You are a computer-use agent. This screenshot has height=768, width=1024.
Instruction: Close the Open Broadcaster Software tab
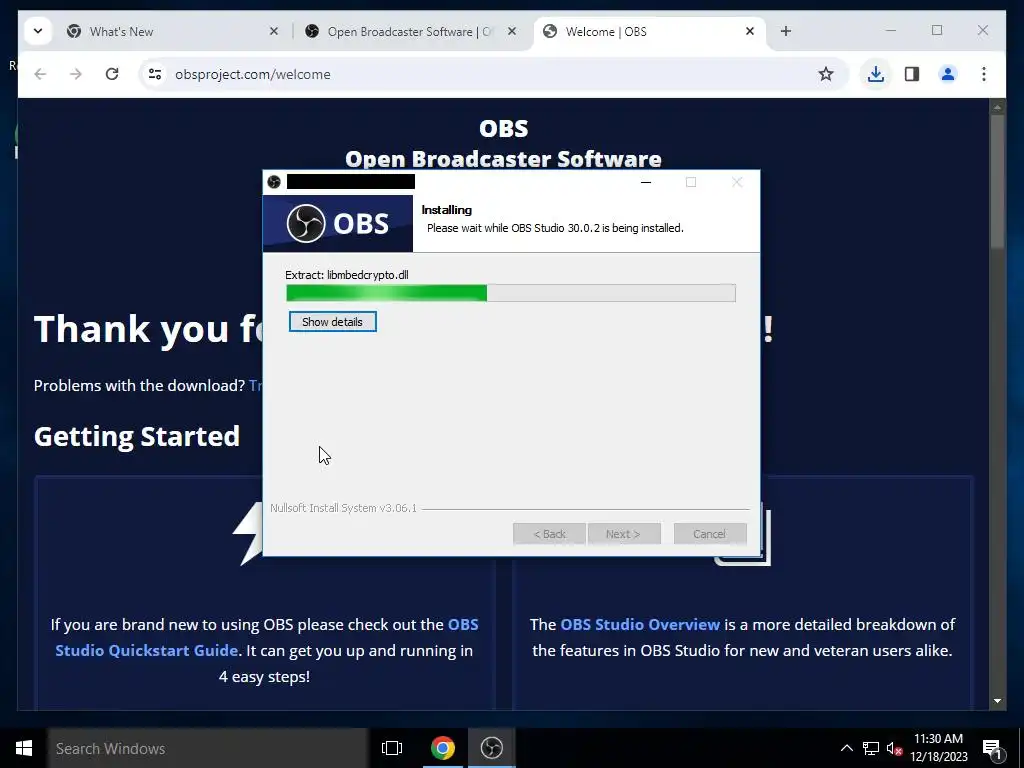(x=512, y=31)
